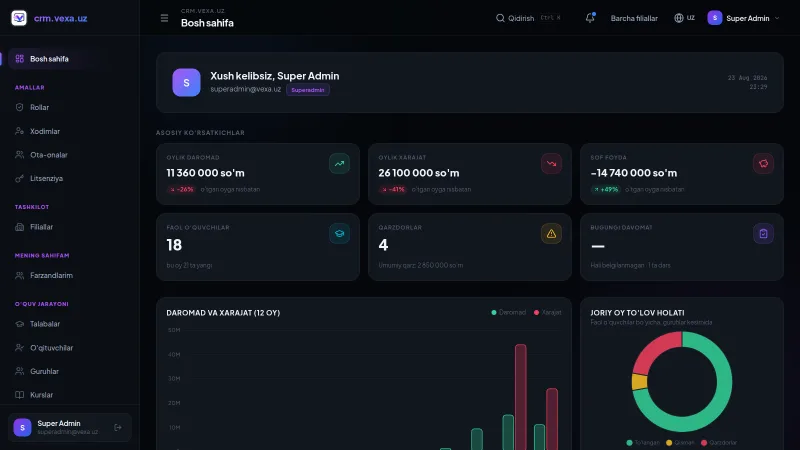Click the -14 740 000 so'm value
This screenshot has height=450, width=800.
pyautogui.click(x=634, y=173)
